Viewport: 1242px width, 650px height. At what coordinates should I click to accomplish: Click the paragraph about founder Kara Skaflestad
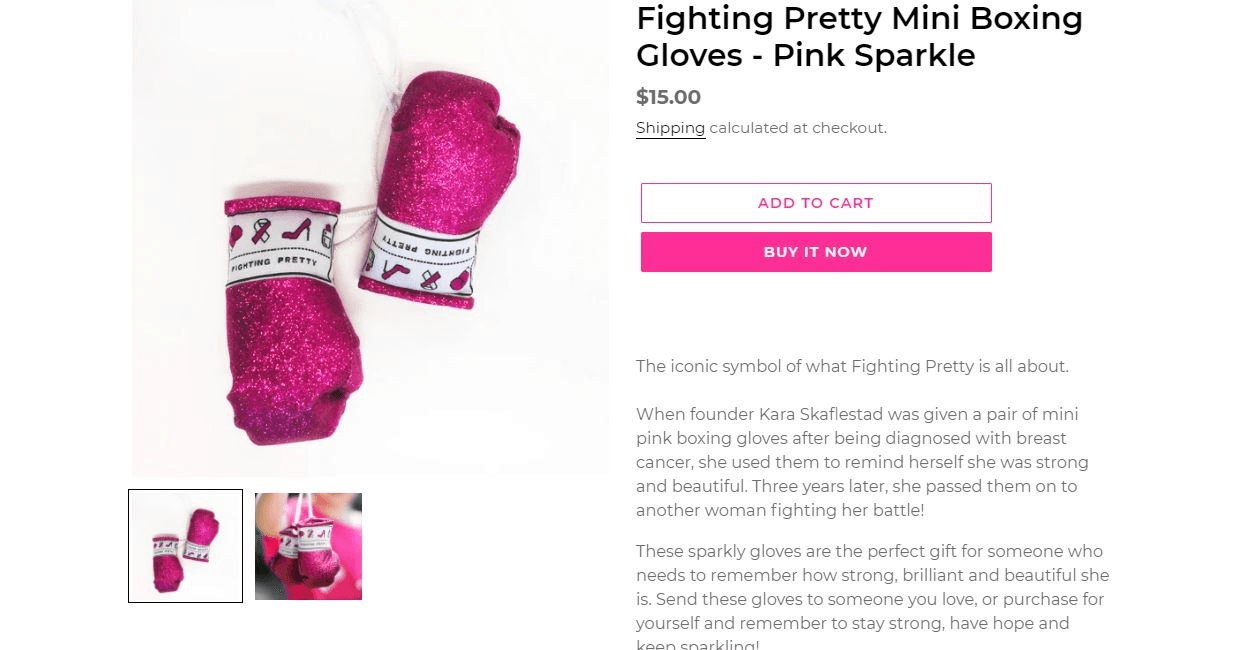pos(862,462)
